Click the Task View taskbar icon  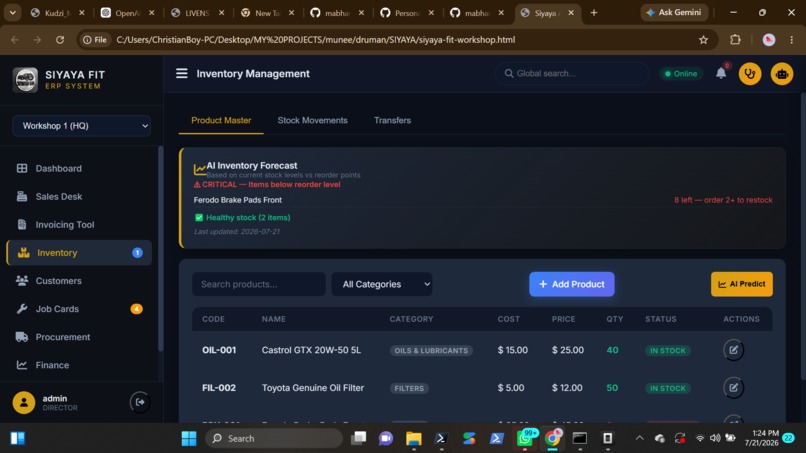click(x=358, y=439)
